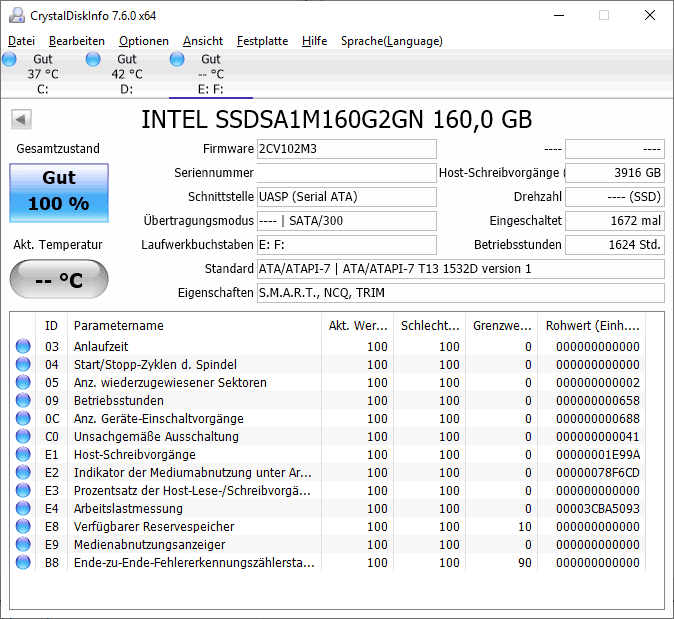Viewport: 674px width, 619px height.
Task: Minimize the CrystalDiskInfo window
Action: click(x=559, y=15)
